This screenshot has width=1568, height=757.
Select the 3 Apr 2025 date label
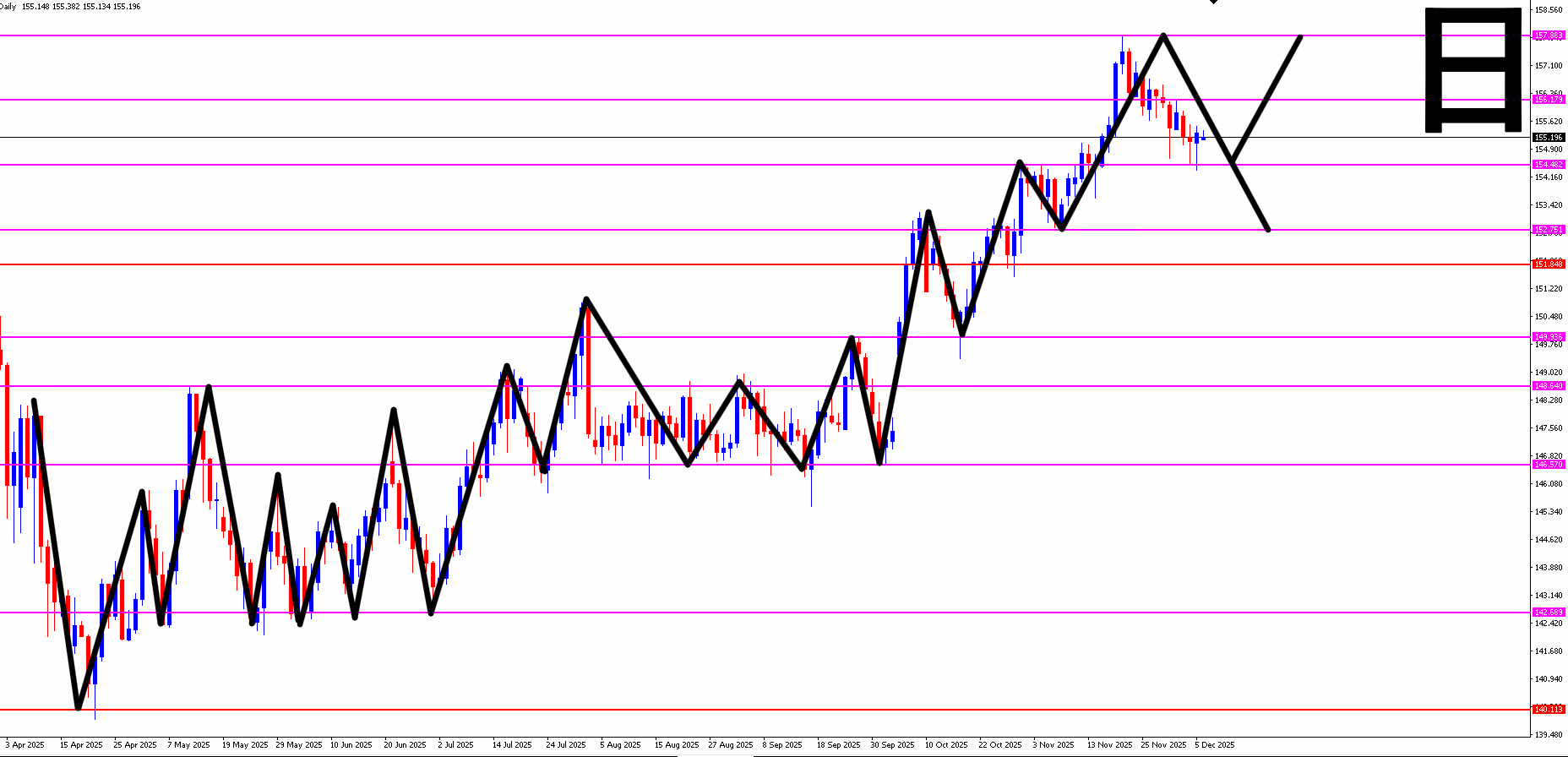click(x=25, y=745)
